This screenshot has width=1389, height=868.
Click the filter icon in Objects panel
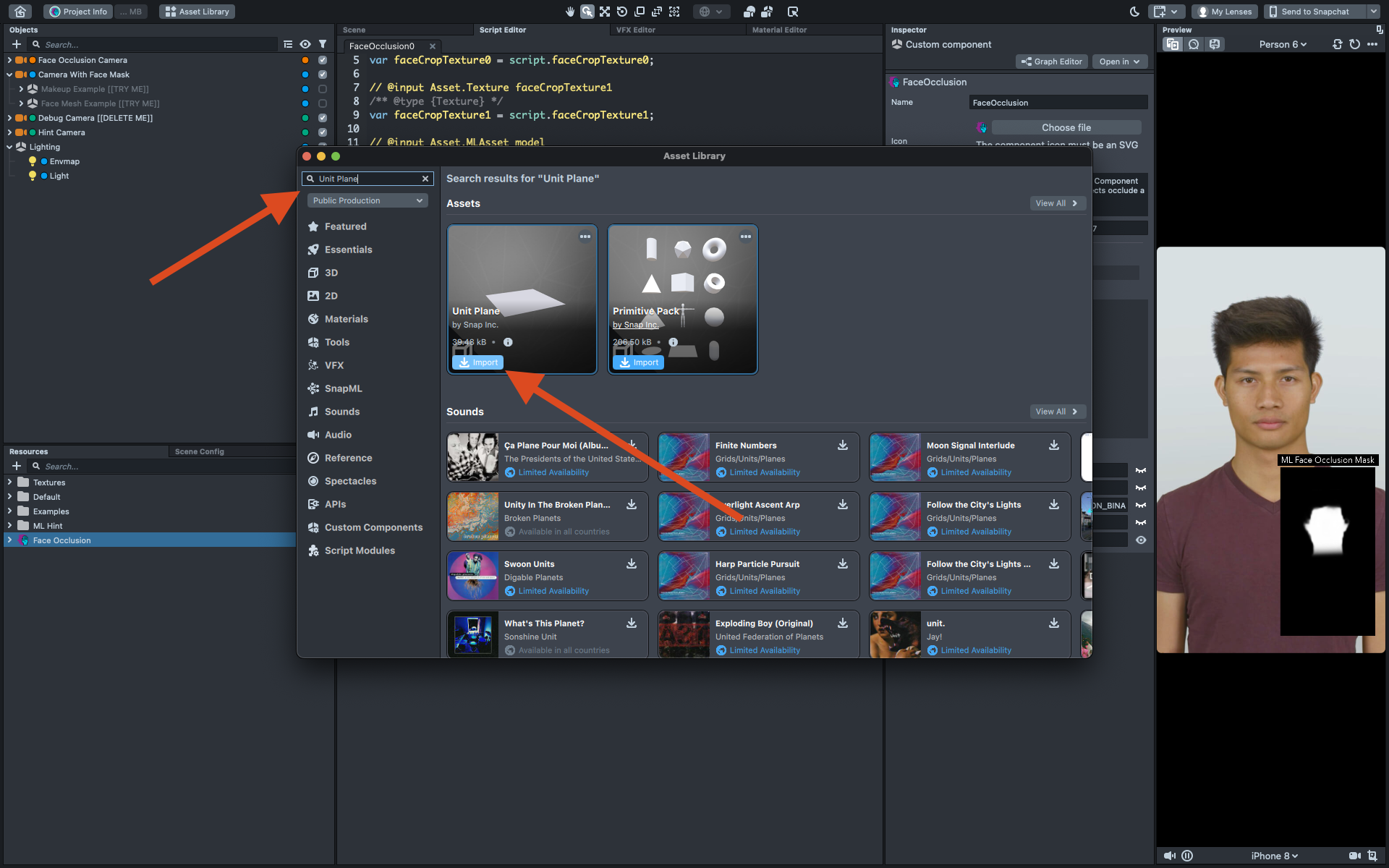(323, 44)
